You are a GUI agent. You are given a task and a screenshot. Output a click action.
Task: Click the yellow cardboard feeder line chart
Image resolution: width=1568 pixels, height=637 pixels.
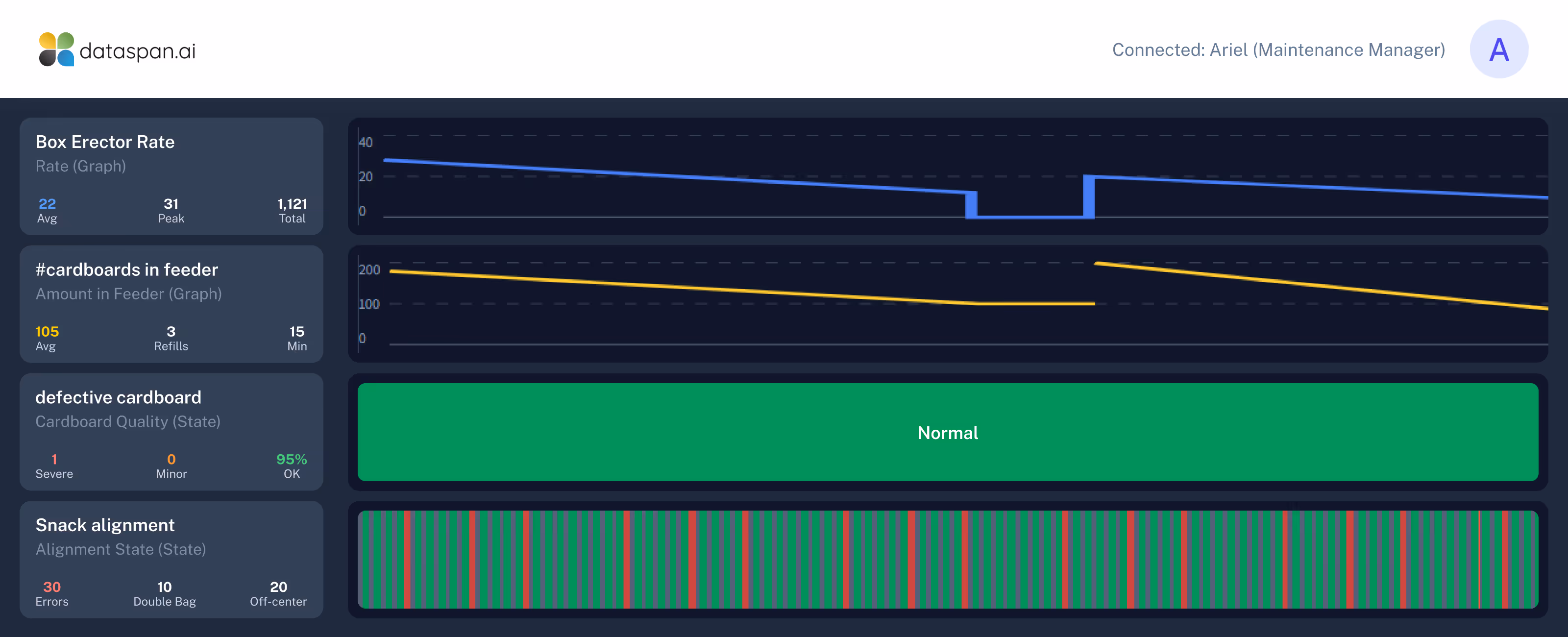[948, 304]
